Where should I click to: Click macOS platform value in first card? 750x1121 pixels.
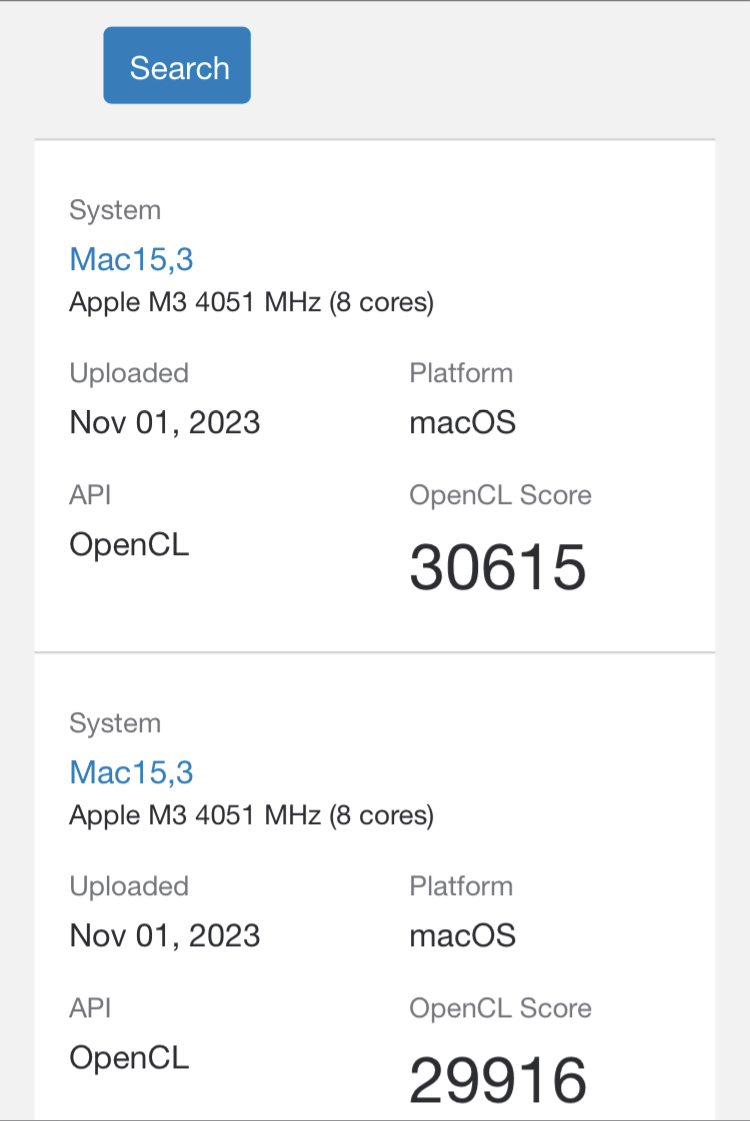tap(463, 423)
